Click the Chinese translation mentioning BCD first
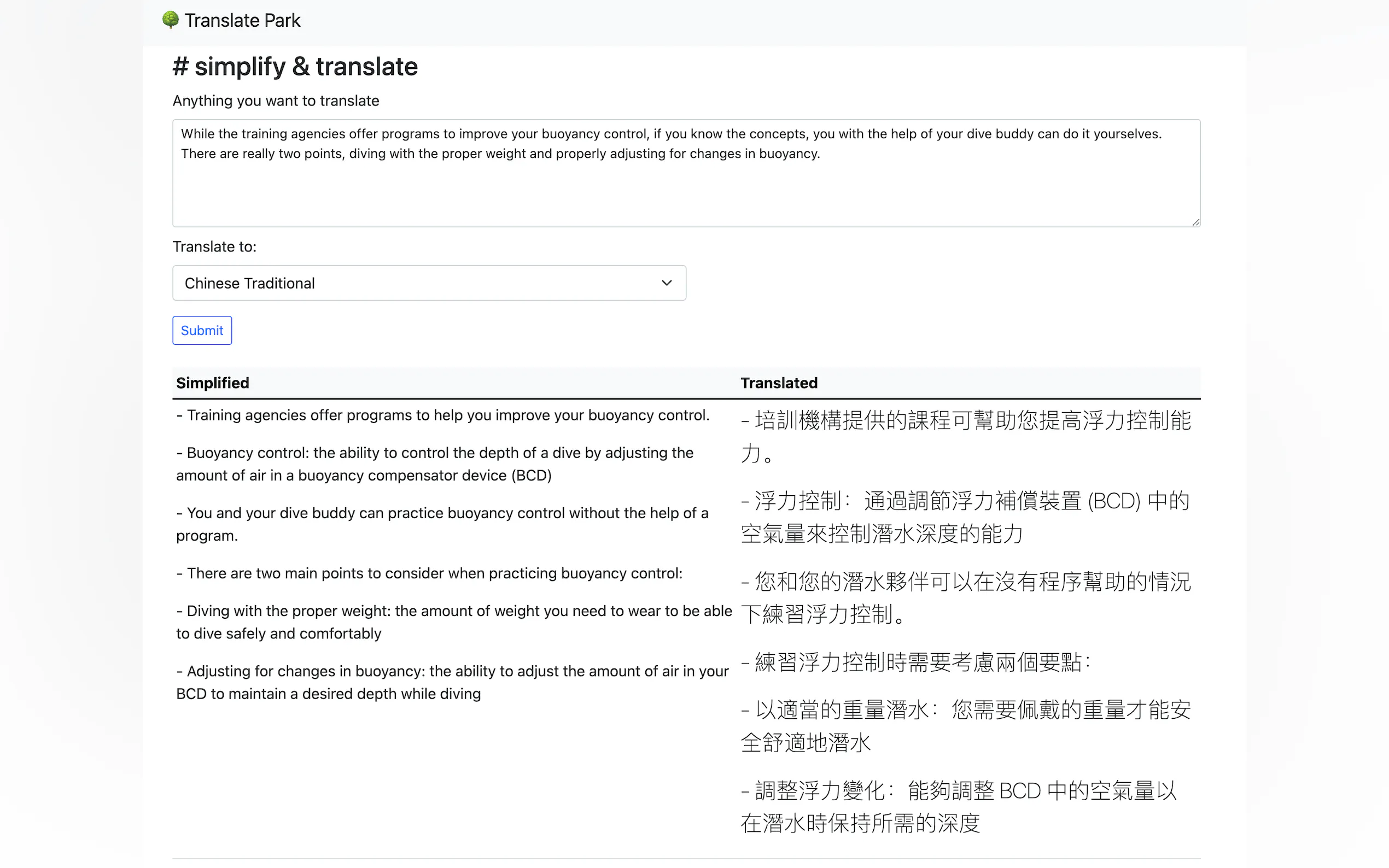Image resolution: width=1389 pixels, height=868 pixels. 965,517
